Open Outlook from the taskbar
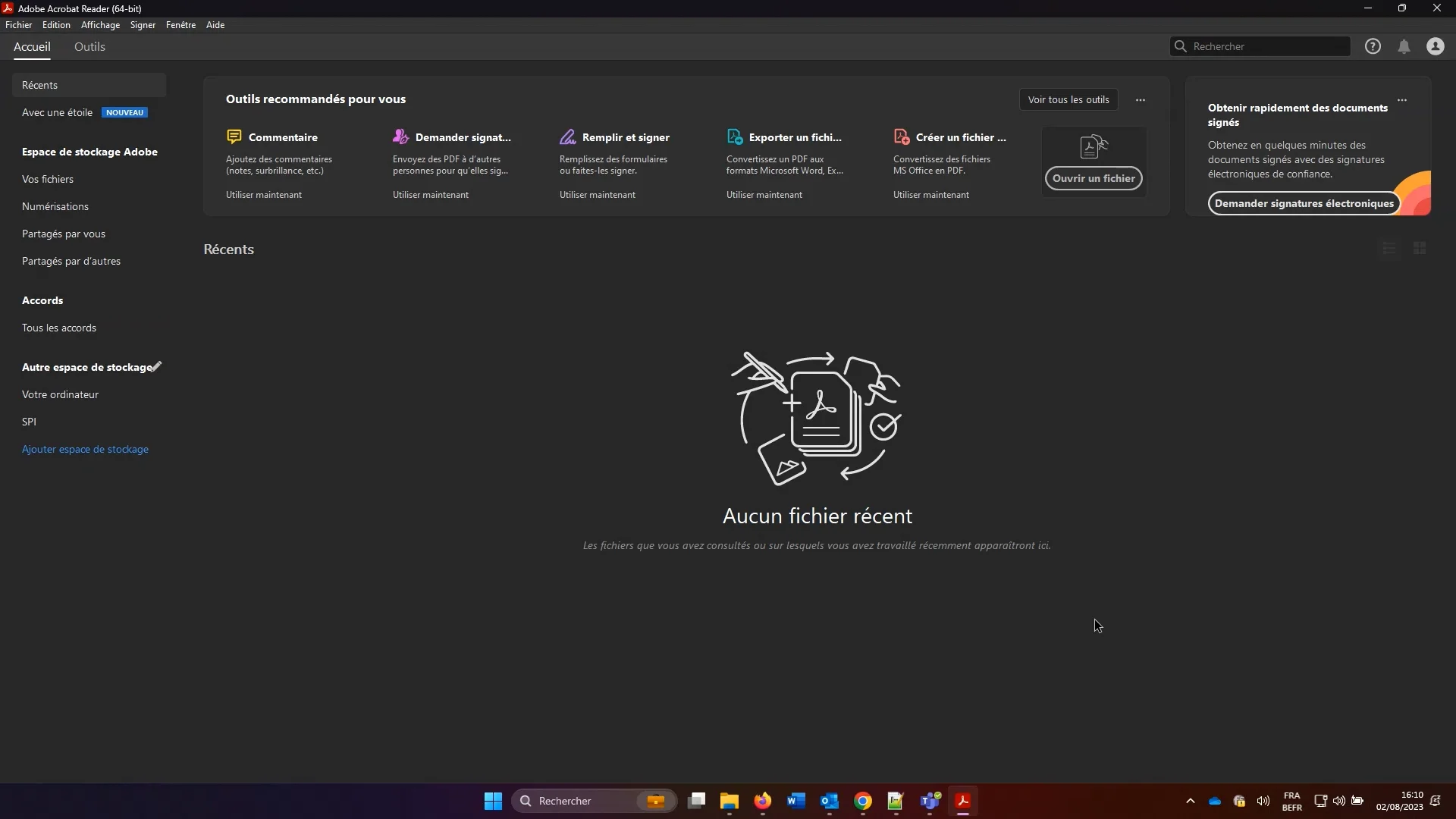The height and width of the screenshot is (819, 1456). pos(830,801)
